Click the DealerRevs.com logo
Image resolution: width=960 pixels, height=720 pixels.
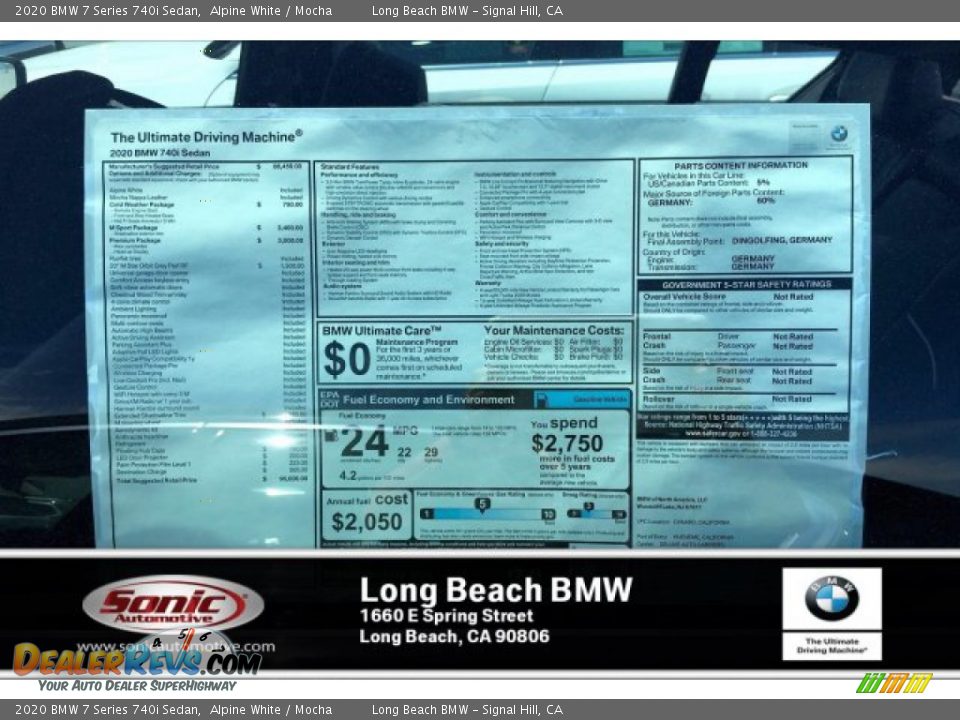tap(138, 659)
